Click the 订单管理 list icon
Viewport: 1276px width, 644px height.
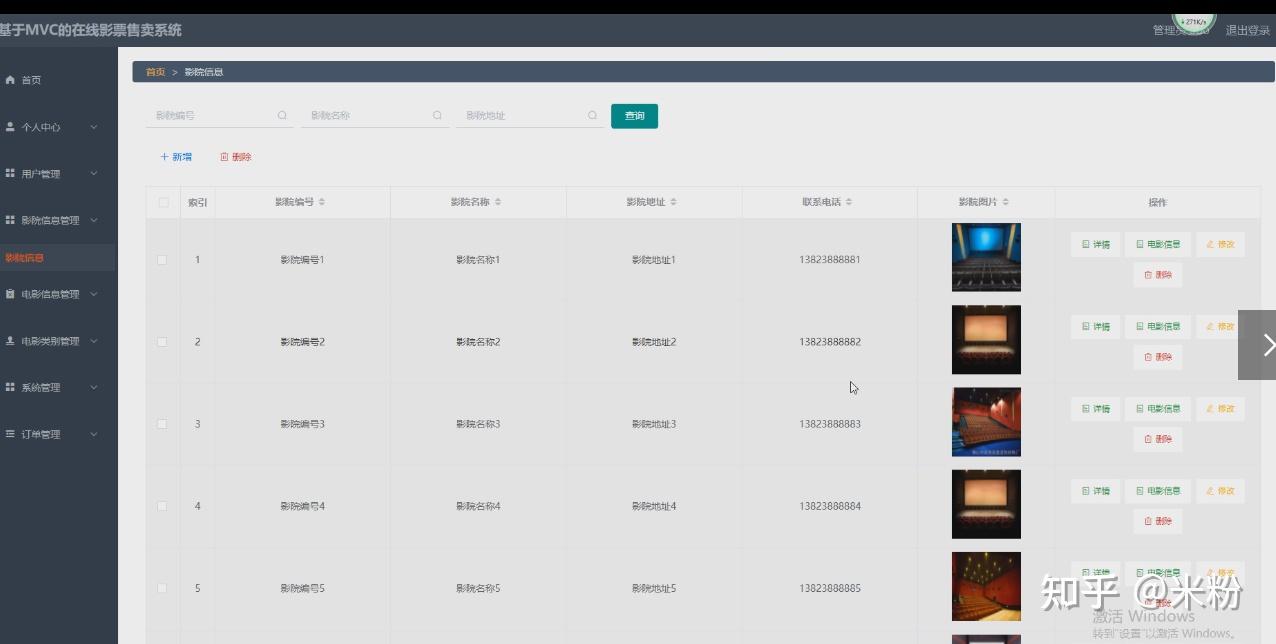[10, 434]
